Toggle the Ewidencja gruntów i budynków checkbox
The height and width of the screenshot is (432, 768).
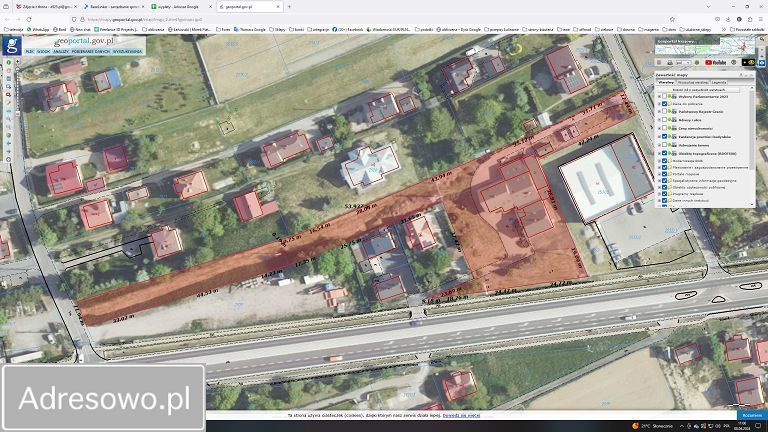[x=666, y=136]
